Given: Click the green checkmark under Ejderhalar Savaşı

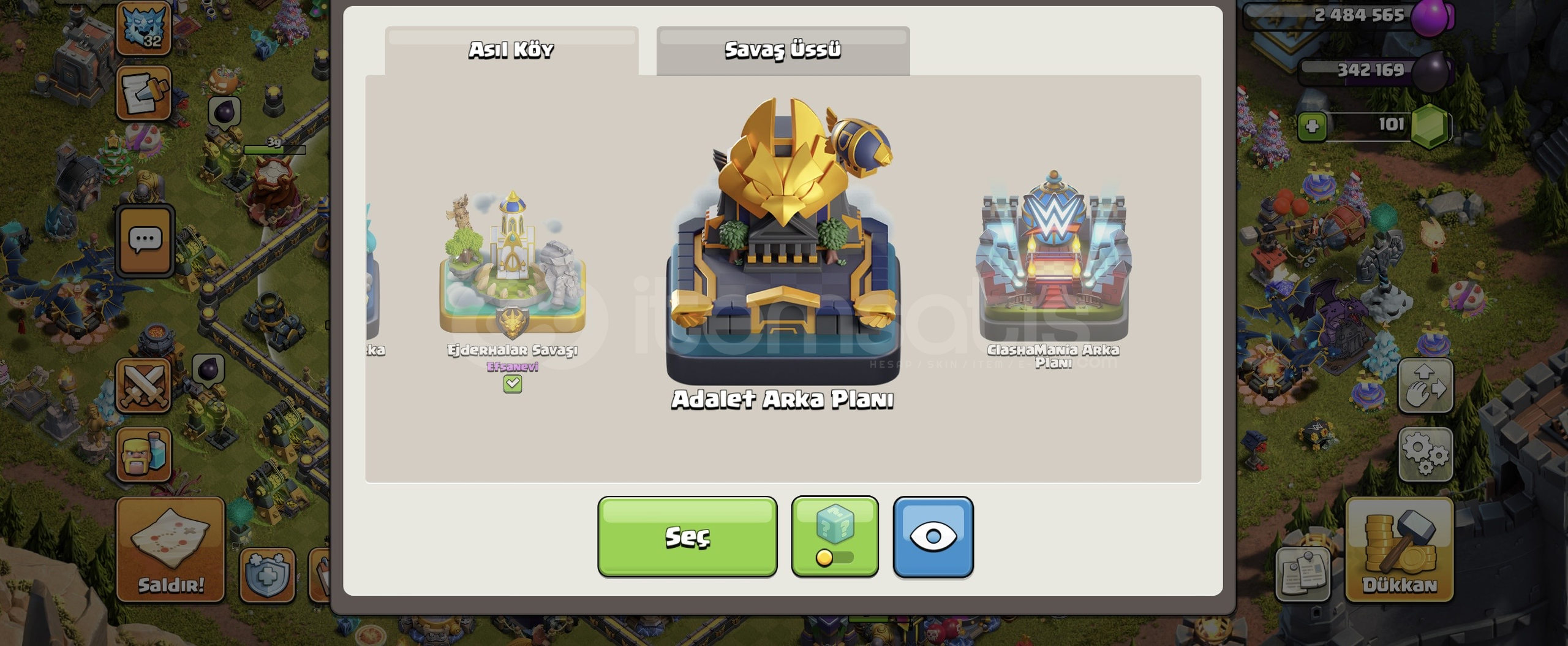Looking at the screenshot, I should click(513, 384).
